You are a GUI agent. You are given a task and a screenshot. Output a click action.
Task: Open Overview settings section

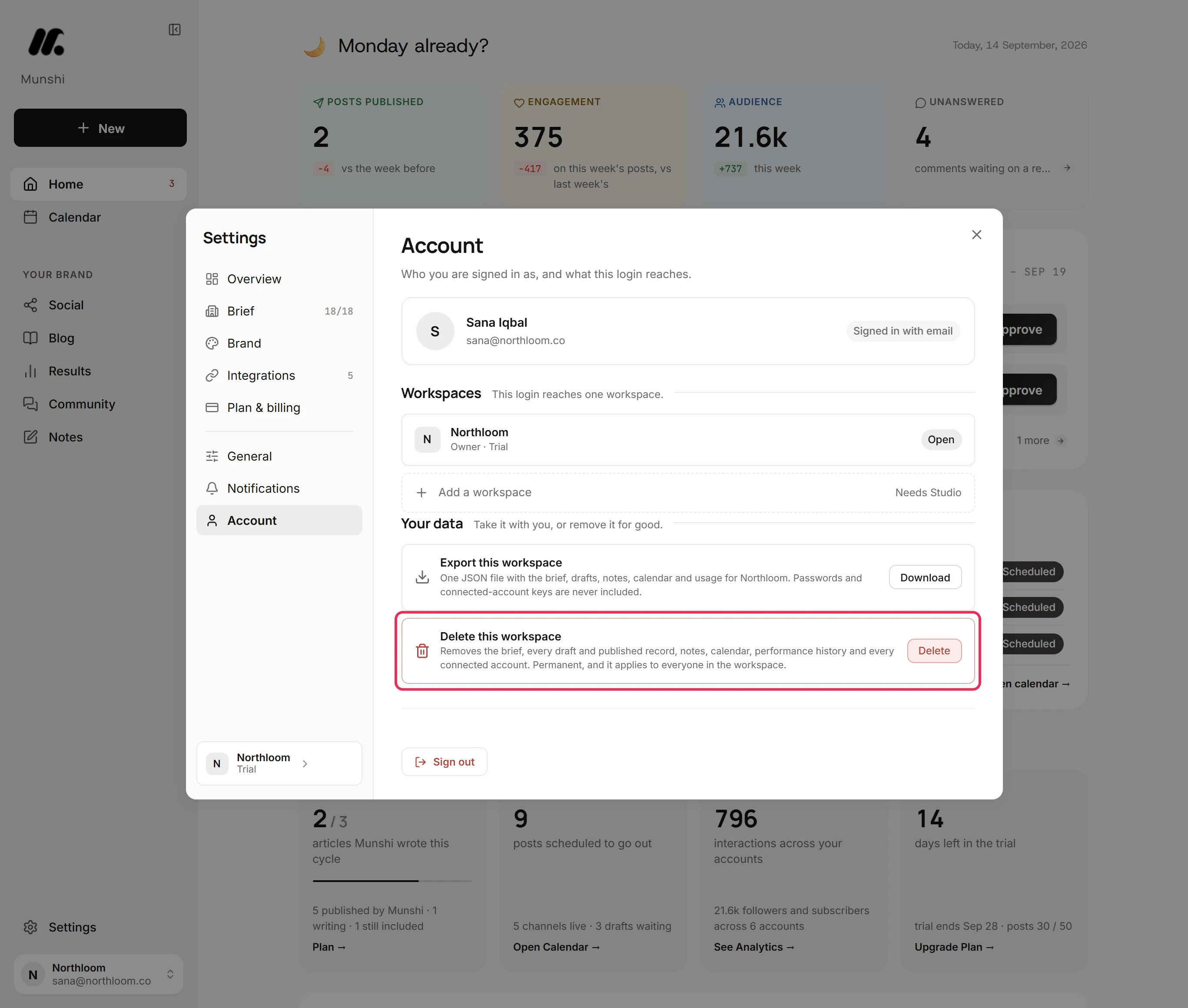point(279,279)
